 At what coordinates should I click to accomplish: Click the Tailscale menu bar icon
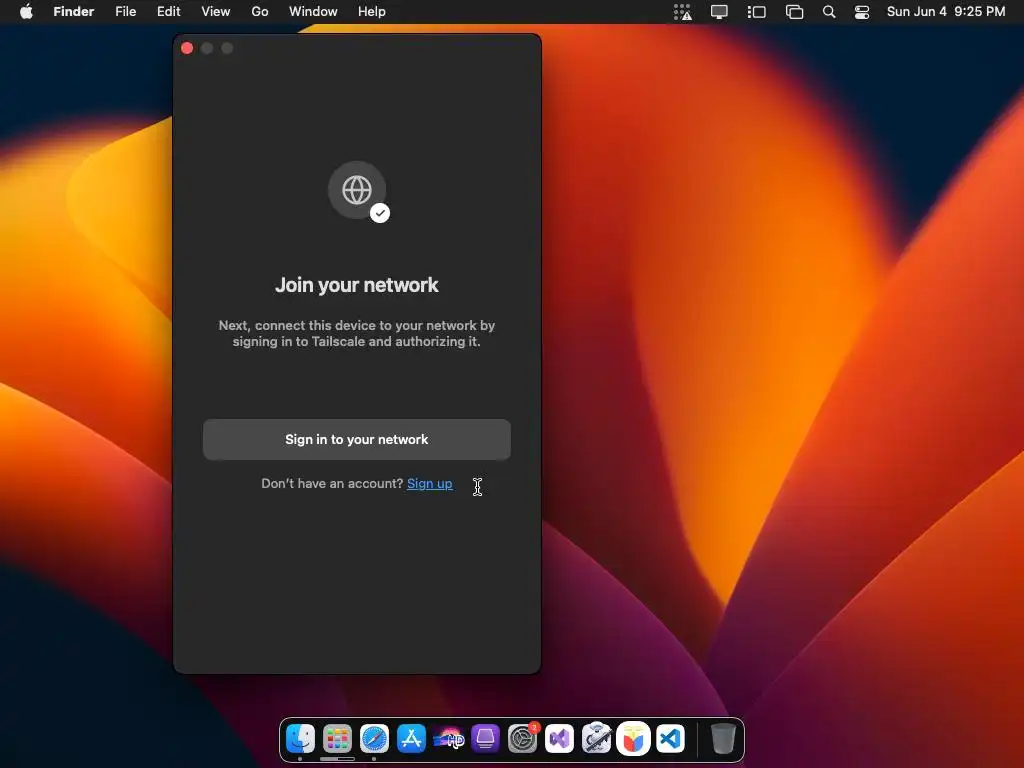tap(682, 12)
